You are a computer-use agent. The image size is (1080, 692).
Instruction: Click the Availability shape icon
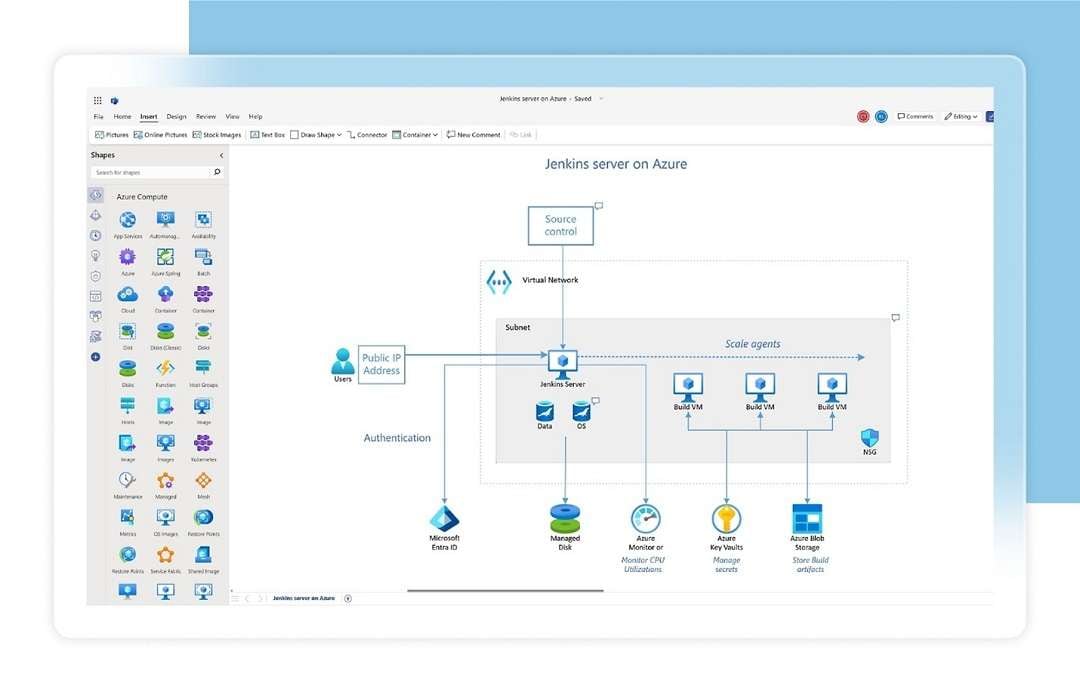point(204,218)
